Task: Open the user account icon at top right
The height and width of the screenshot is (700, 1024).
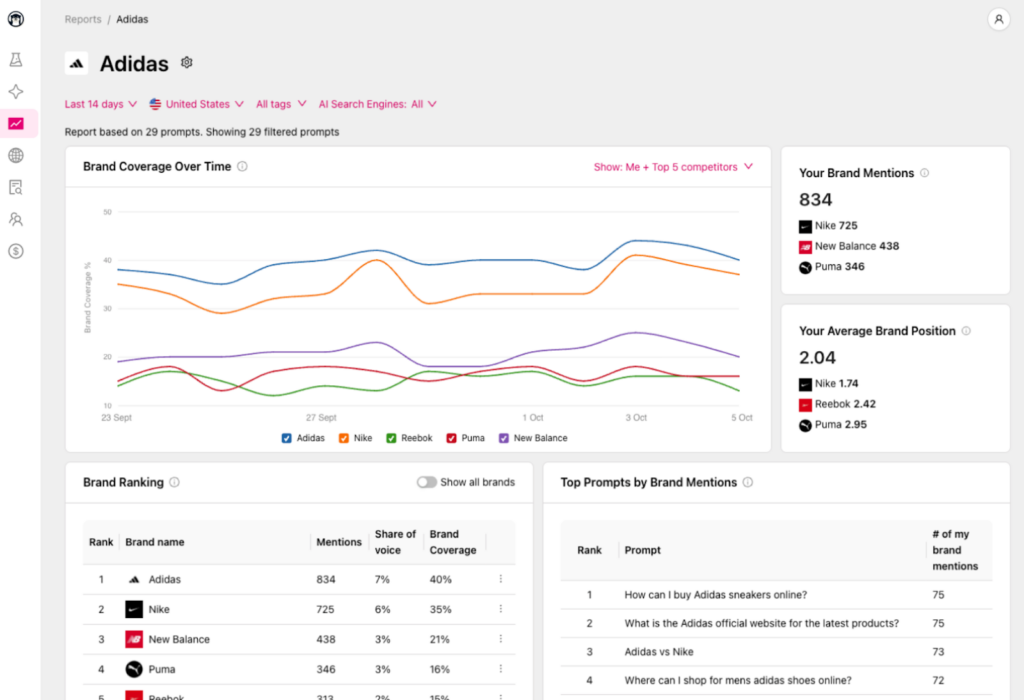Action: pyautogui.click(x=999, y=19)
